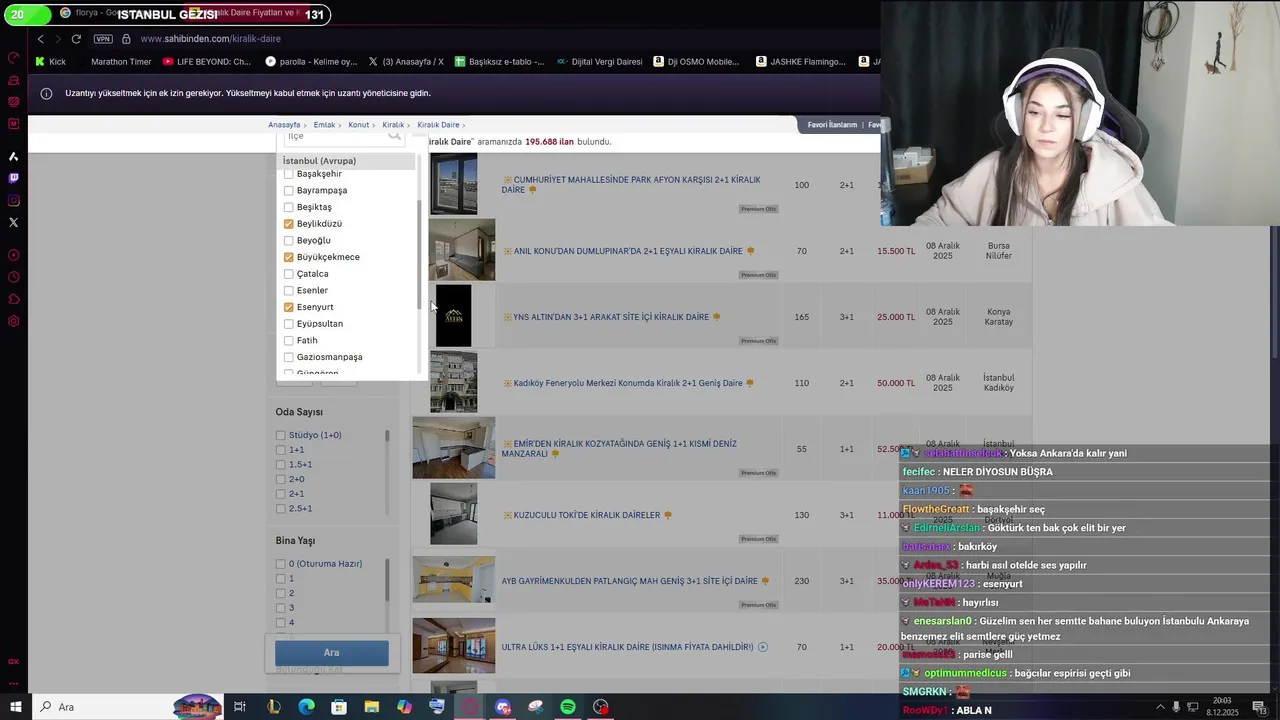Click the info icon in extension notice
Image resolution: width=1280 pixels, height=720 pixels.
pos(46,93)
